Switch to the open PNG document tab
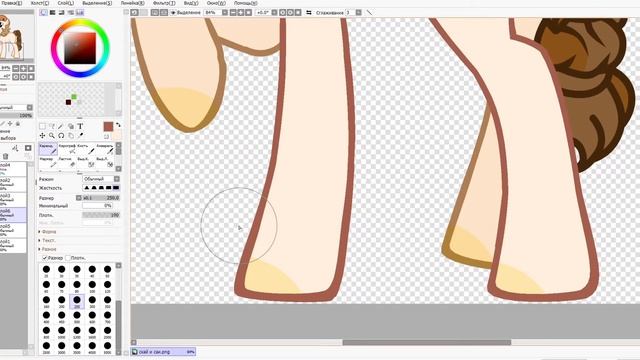The width and height of the screenshot is (640, 360). (163, 351)
